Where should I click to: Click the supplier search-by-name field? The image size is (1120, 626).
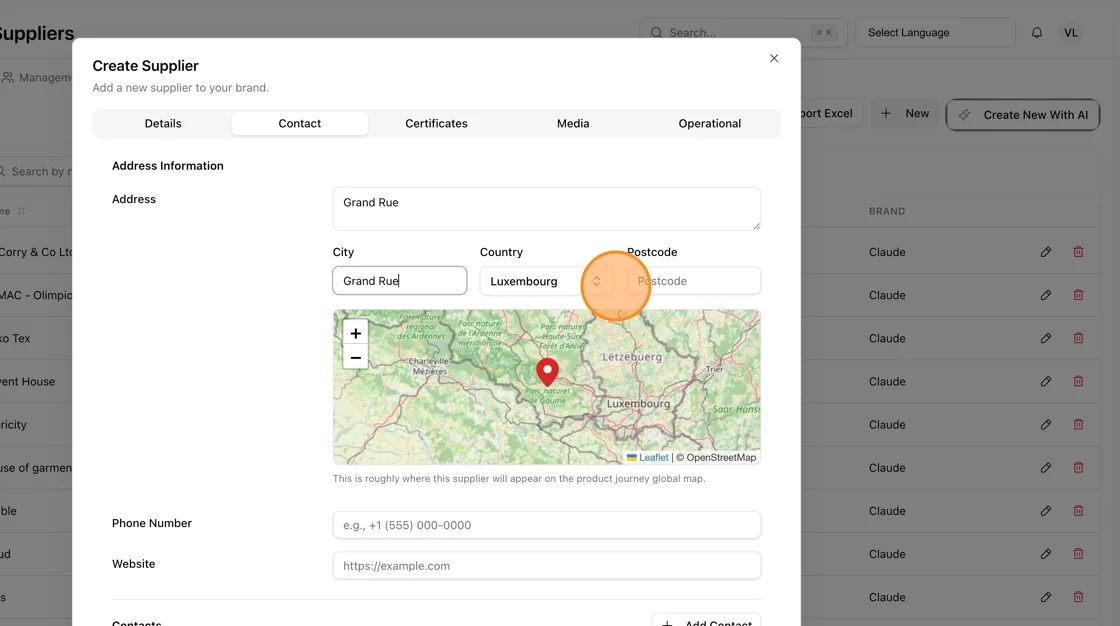(x=36, y=172)
